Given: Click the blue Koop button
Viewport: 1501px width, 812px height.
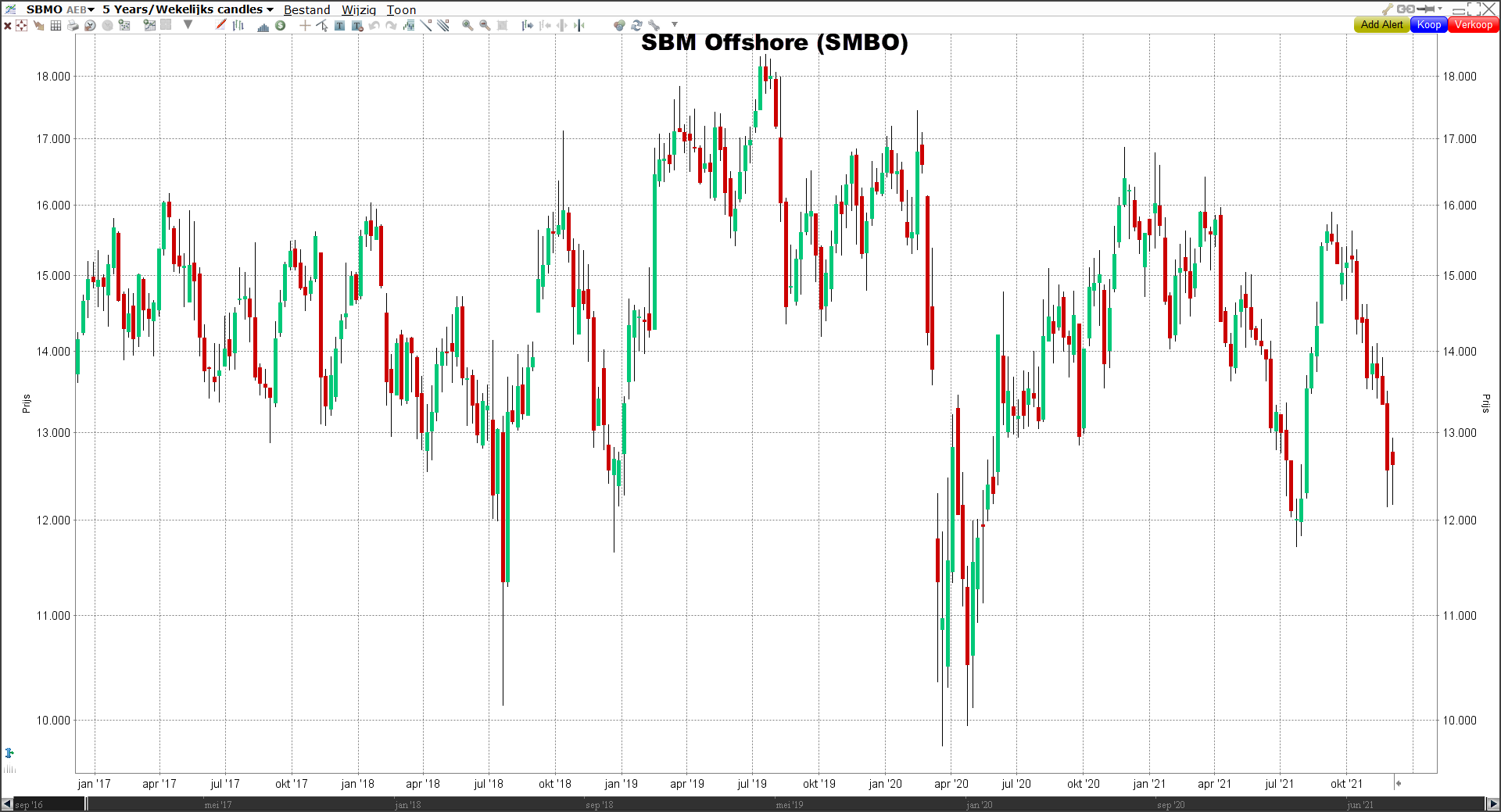Looking at the screenshot, I should [1428, 24].
